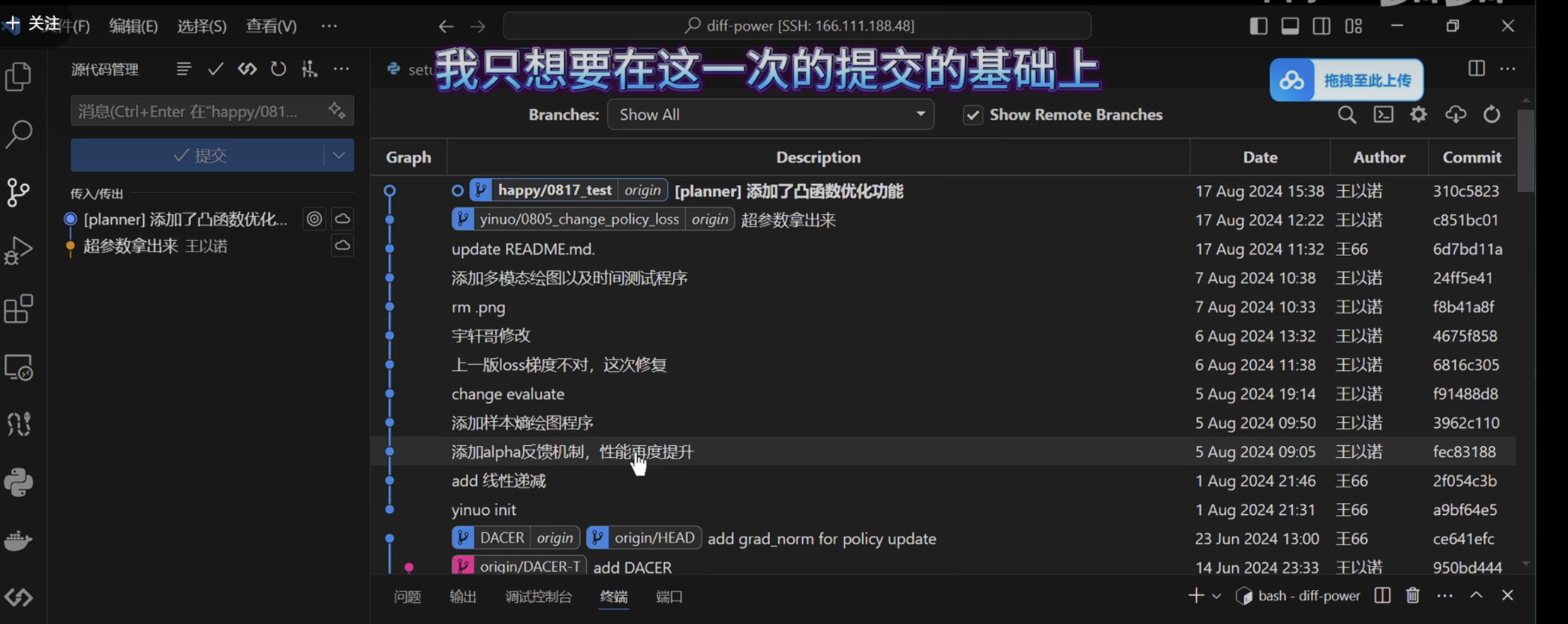Open Remote Explorer in activity bar
Viewport: 1568px width, 624px height.
[18, 367]
